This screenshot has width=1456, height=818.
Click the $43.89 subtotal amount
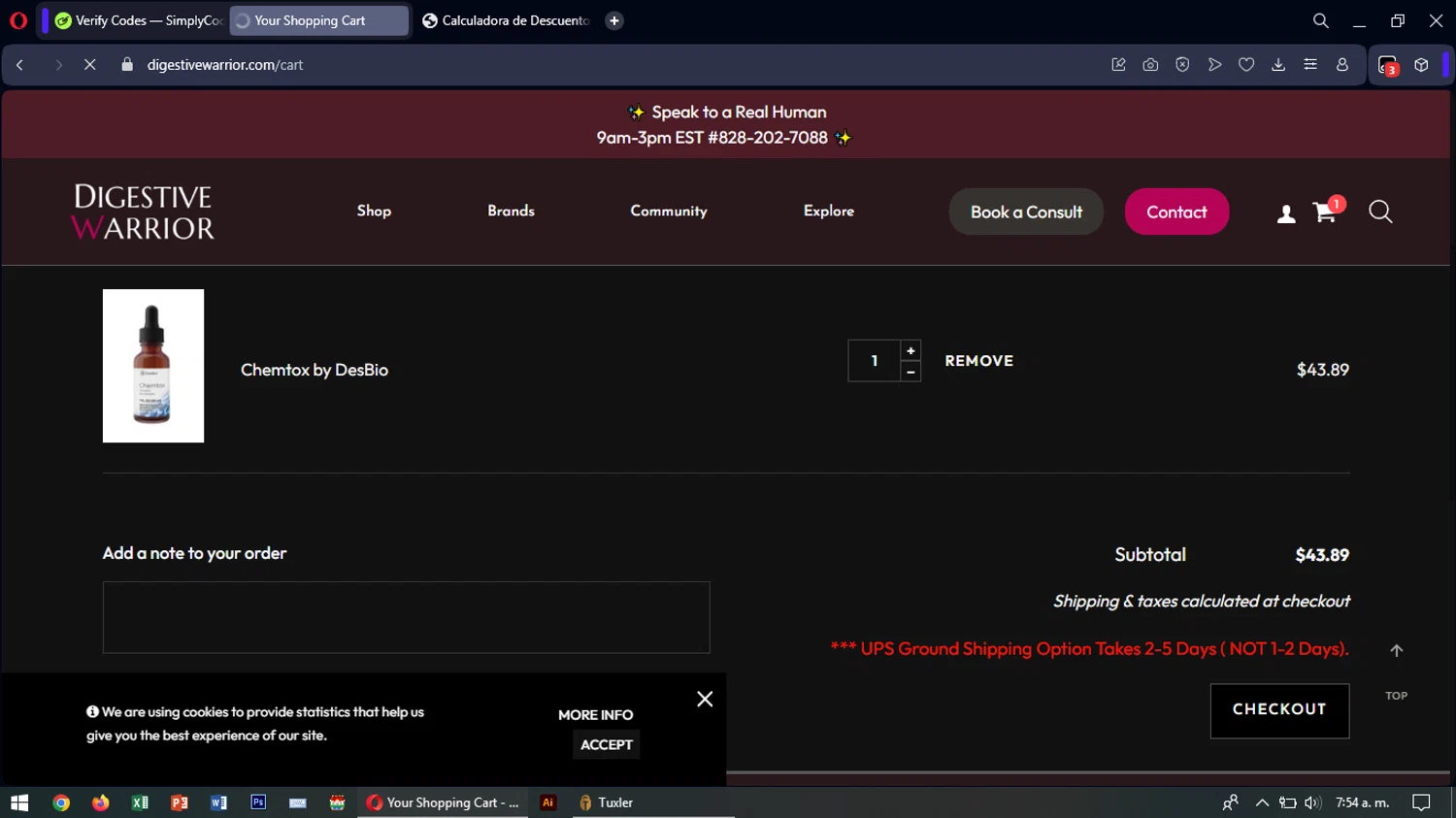coord(1322,555)
